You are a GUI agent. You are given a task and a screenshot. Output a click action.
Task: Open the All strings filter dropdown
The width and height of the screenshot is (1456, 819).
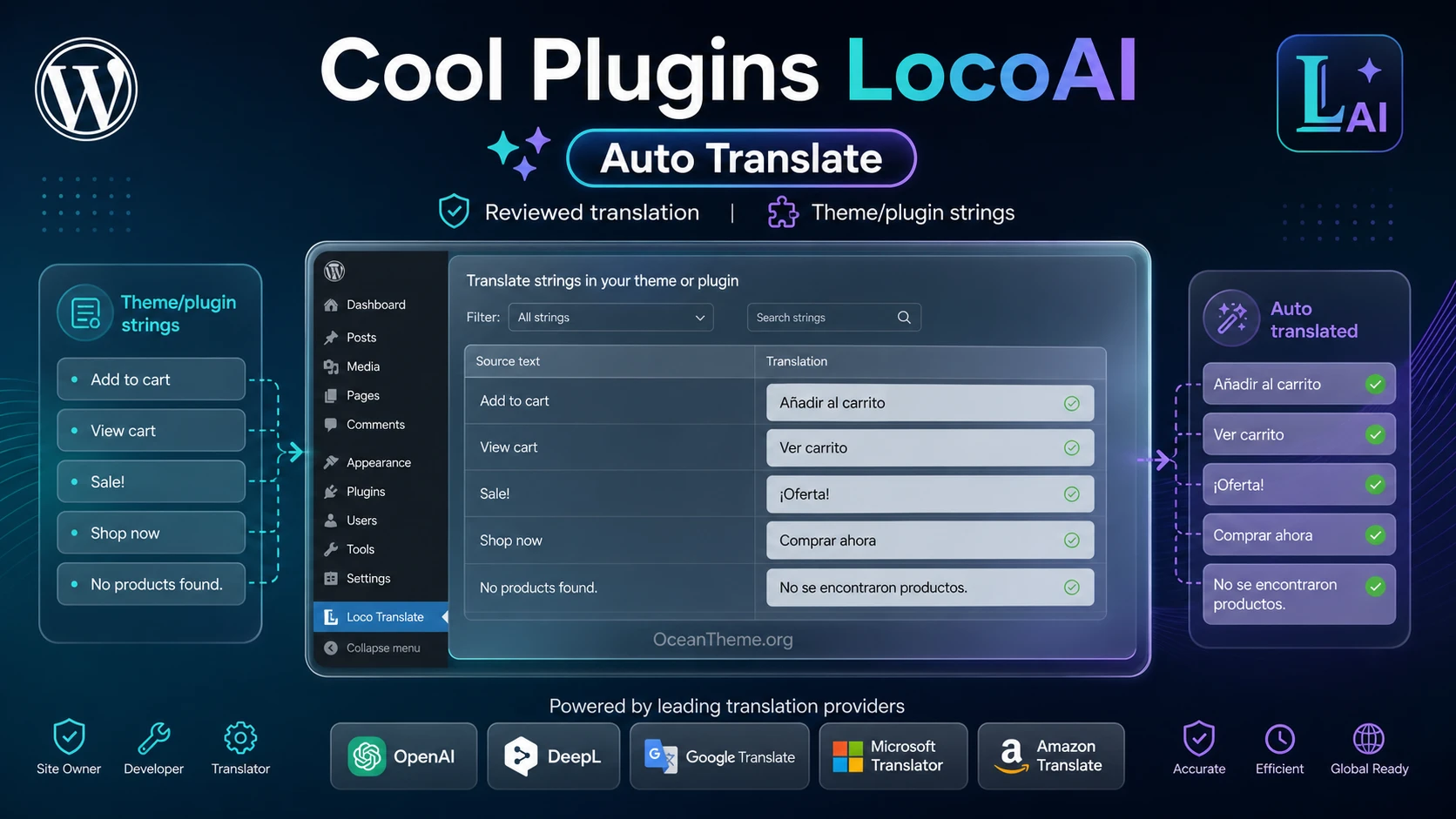pos(610,318)
